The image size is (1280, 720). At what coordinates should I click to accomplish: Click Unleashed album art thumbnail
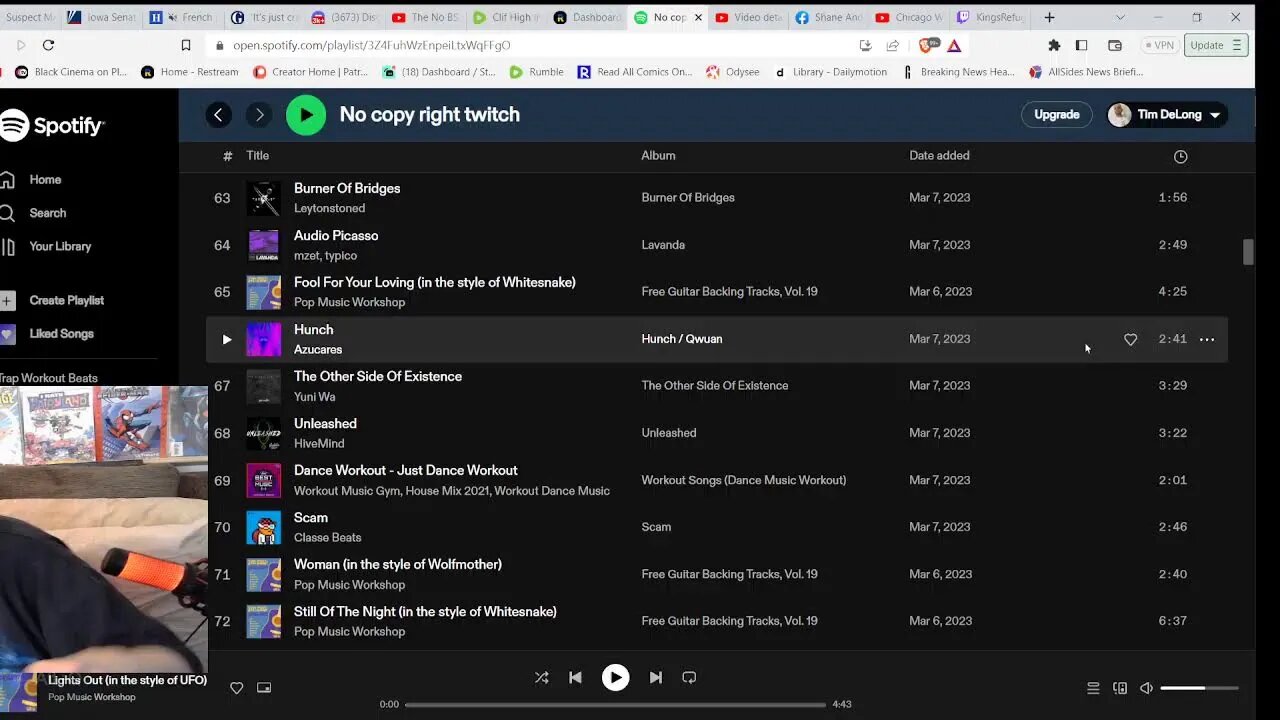tap(263, 433)
